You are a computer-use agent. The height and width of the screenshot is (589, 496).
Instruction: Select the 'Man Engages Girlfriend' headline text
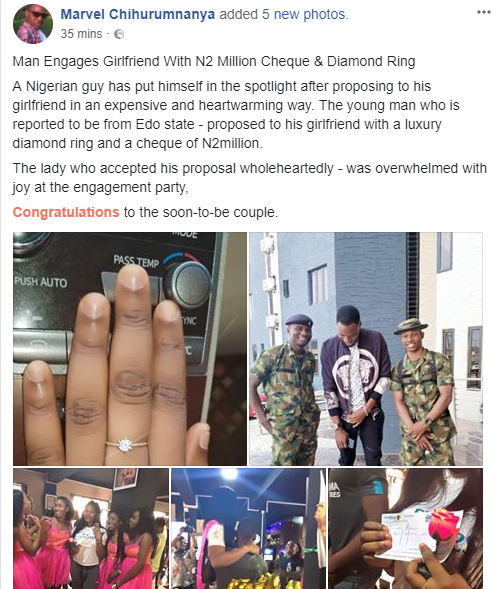(214, 61)
